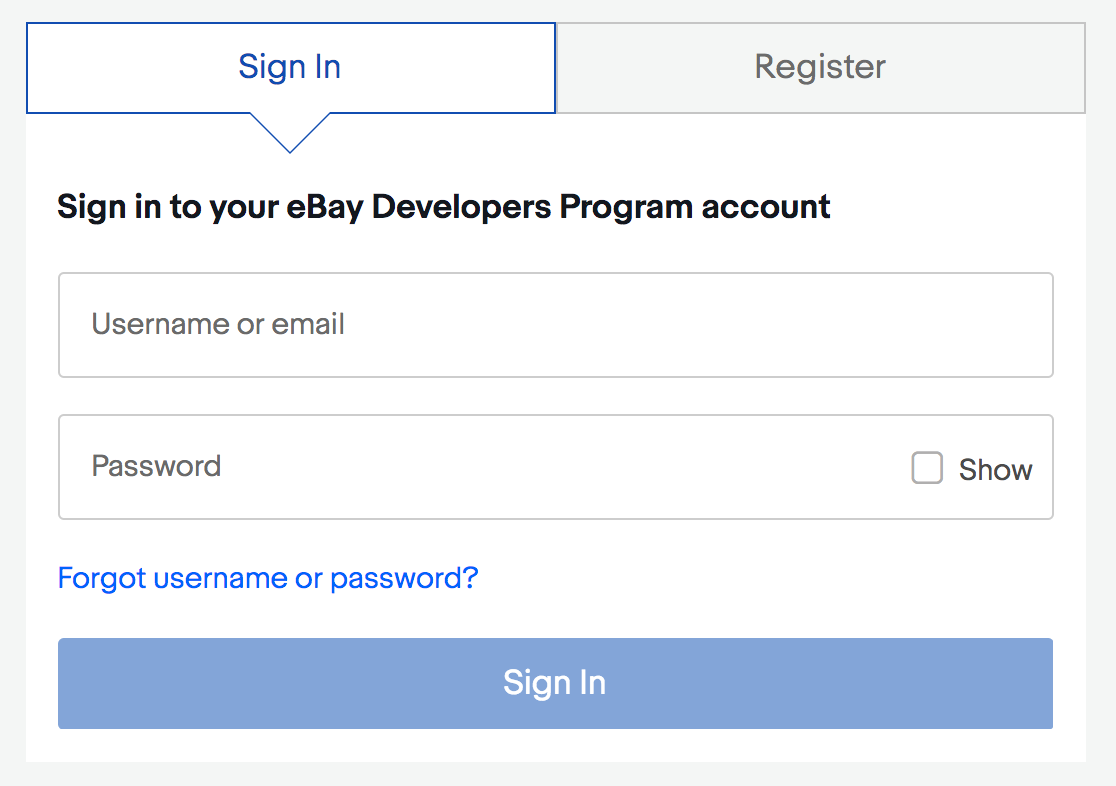Focus the Password input field

(x=480, y=467)
